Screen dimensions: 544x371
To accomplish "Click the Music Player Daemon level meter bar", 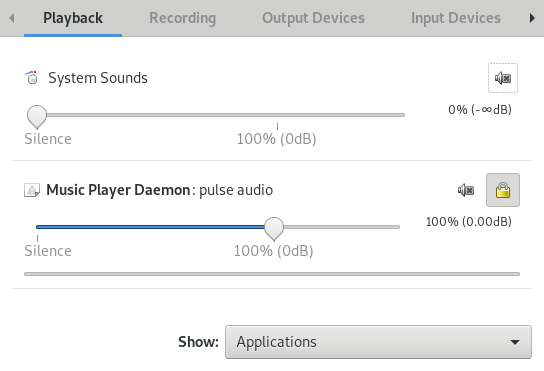I will click(272, 274).
